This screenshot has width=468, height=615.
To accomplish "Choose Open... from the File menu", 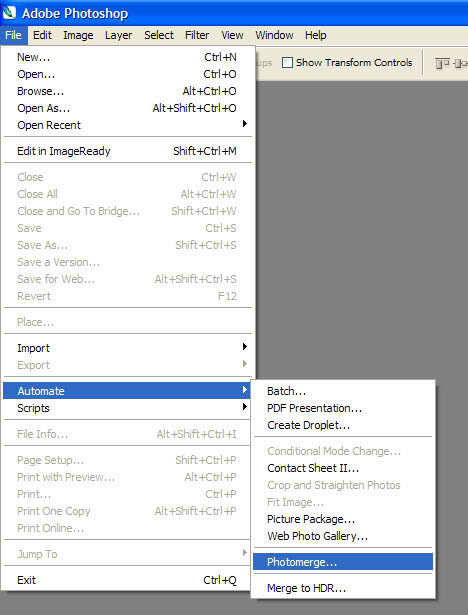I will [x=127, y=74].
